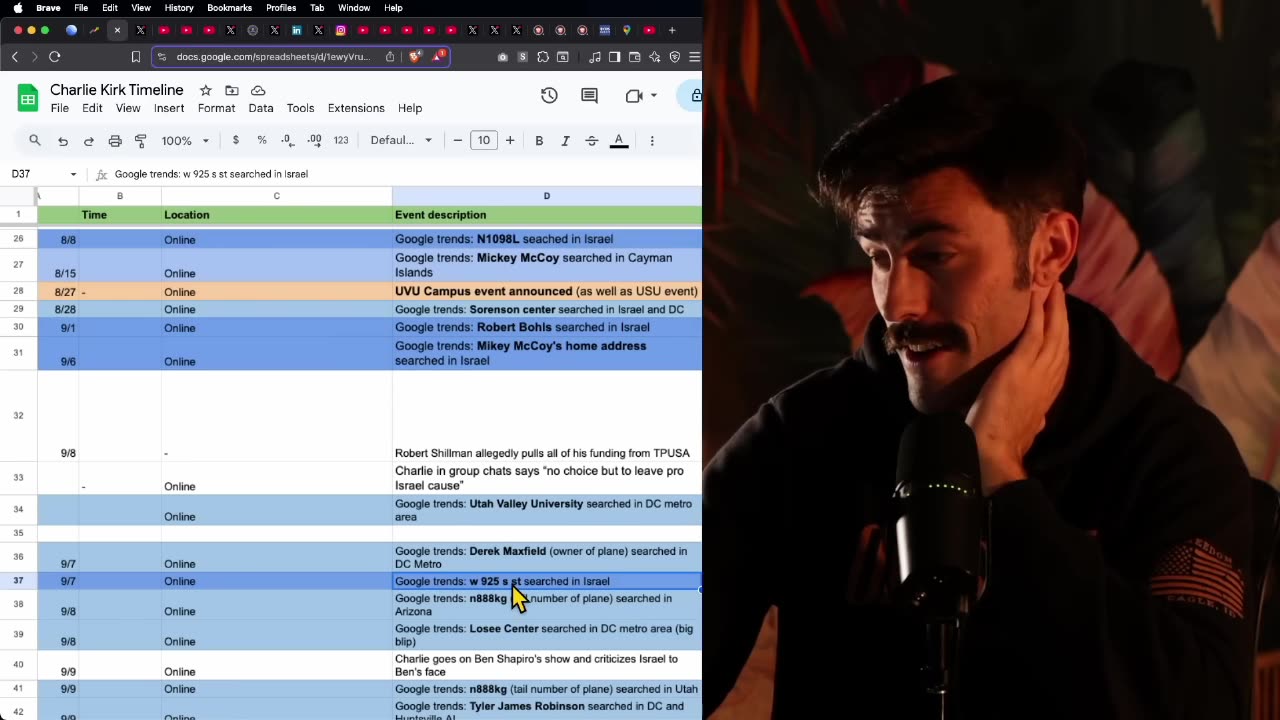This screenshot has width=1280, height=720.
Task: Select column C header
Action: [x=277, y=196]
